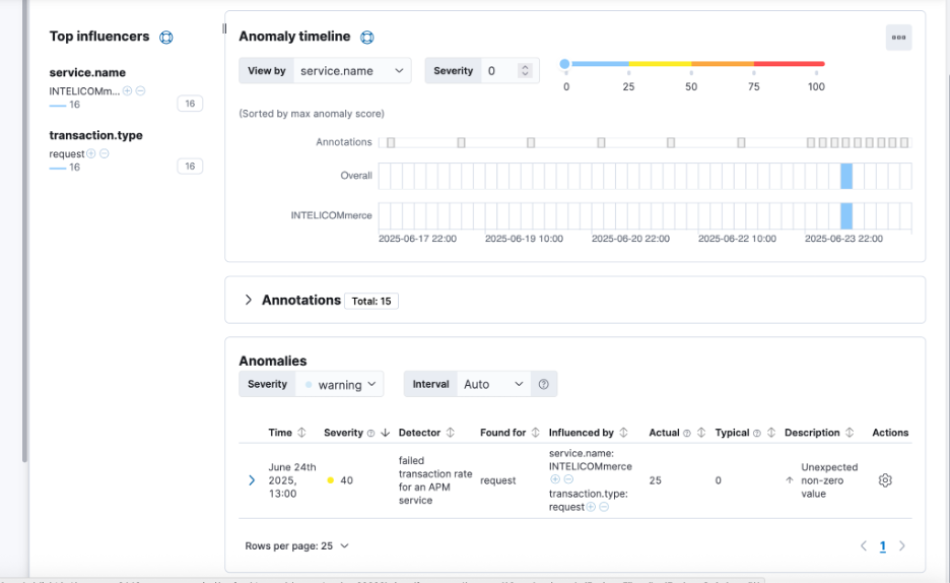
Task: Sort by Severity descending arrow
Action: click(385, 433)
